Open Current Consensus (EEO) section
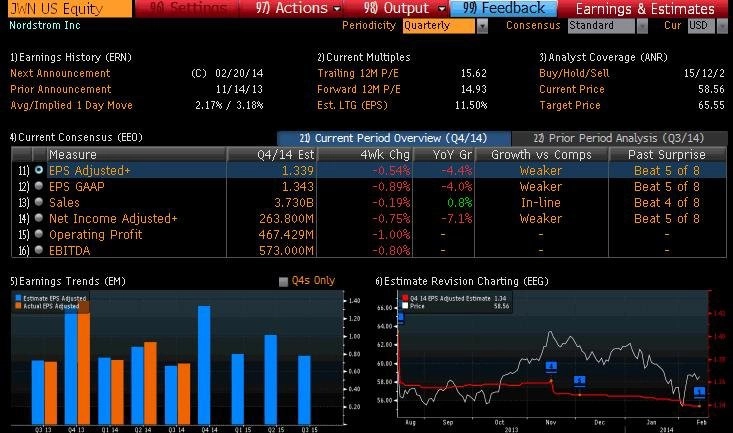 tap(76, 137)
